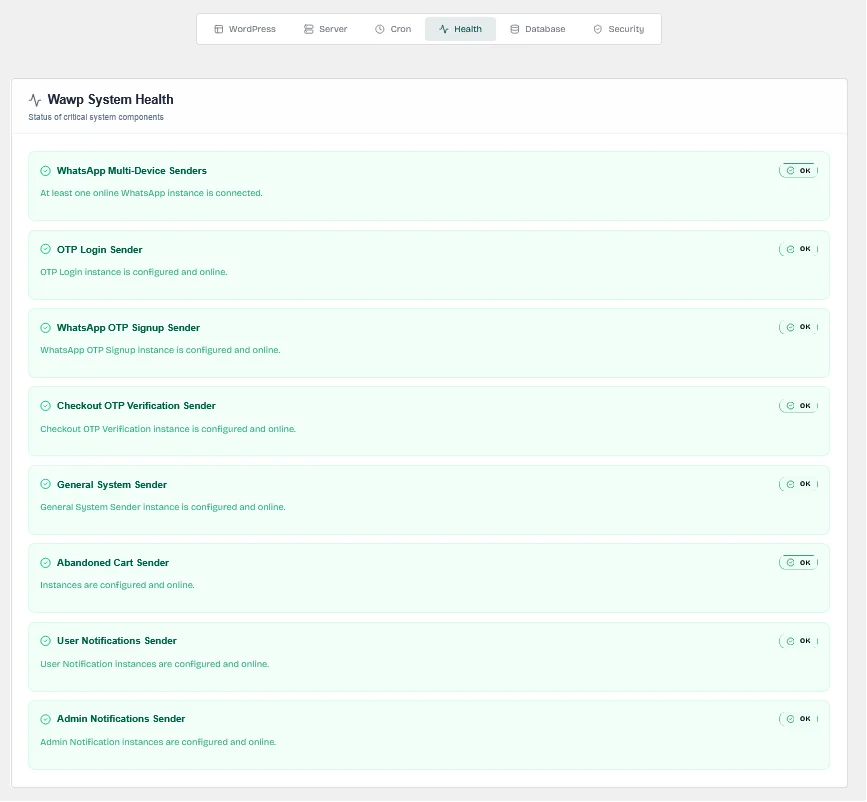This screenshot has height=802, width=867.
Task: Click the WhatsApp OTP Signup Sender title
Action: pos(128,328)
